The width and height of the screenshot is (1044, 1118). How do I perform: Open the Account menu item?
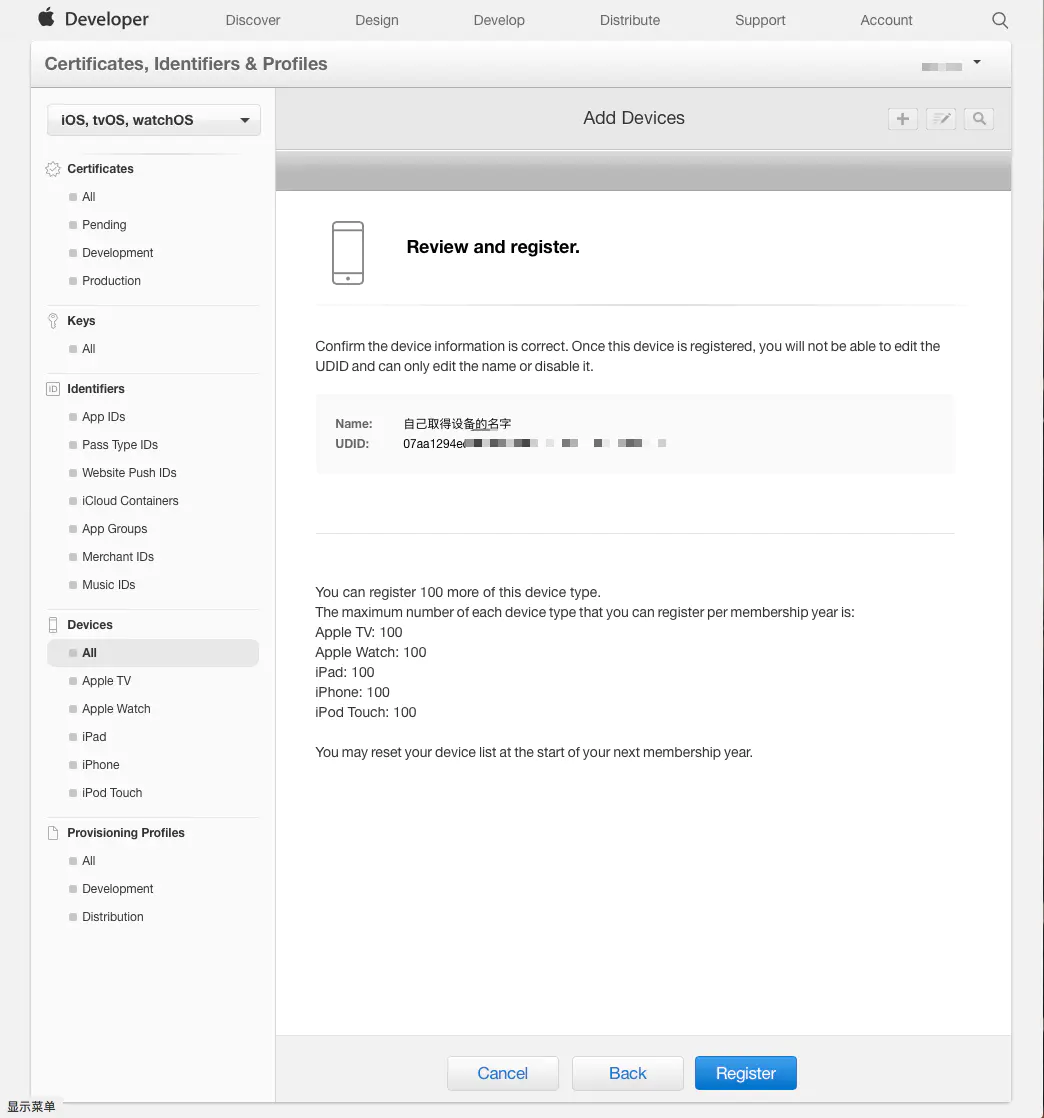pyautogui.click(x=886, y=20)
